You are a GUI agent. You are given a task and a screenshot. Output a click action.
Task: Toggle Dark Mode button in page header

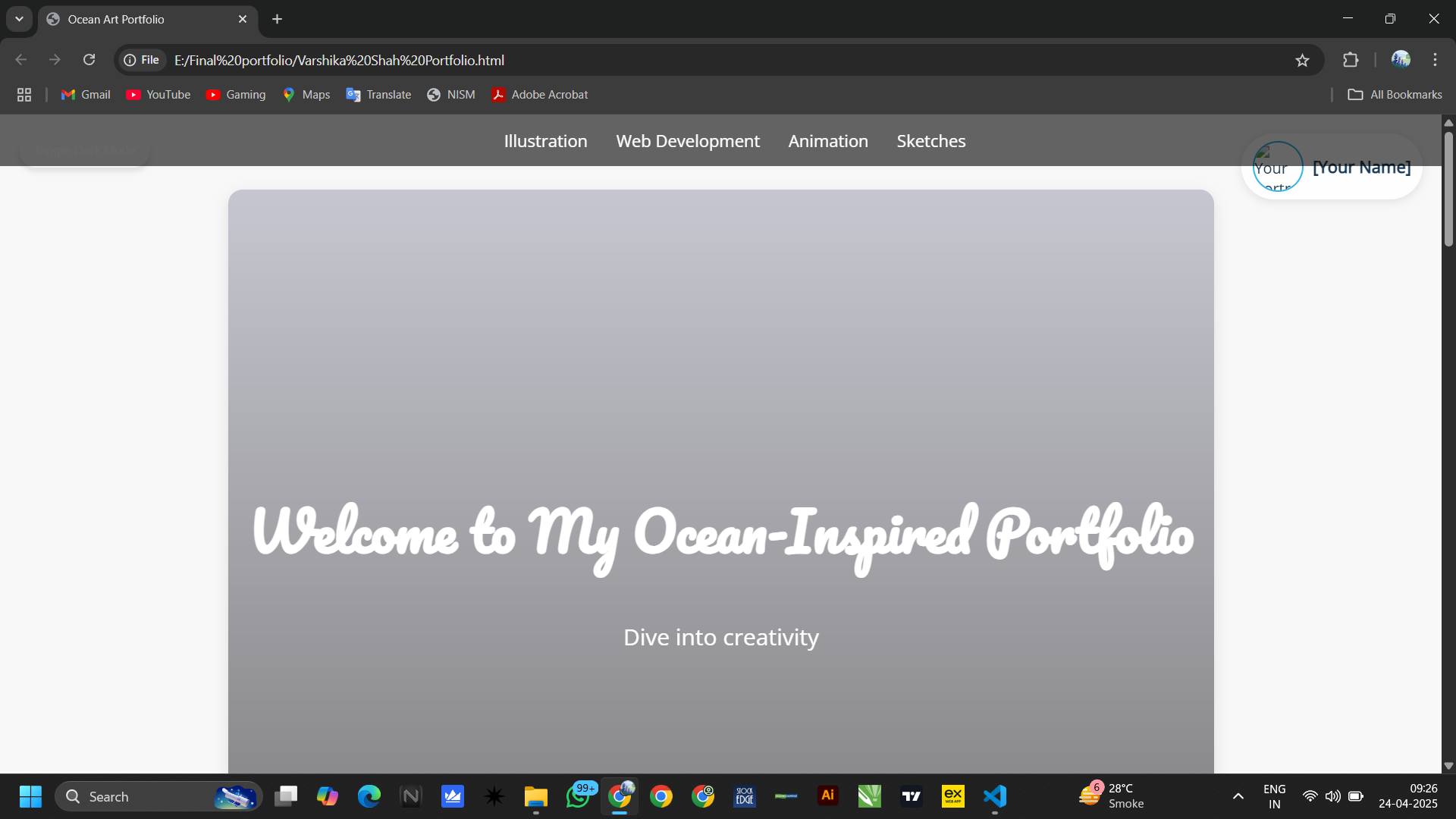pos(84,150)
